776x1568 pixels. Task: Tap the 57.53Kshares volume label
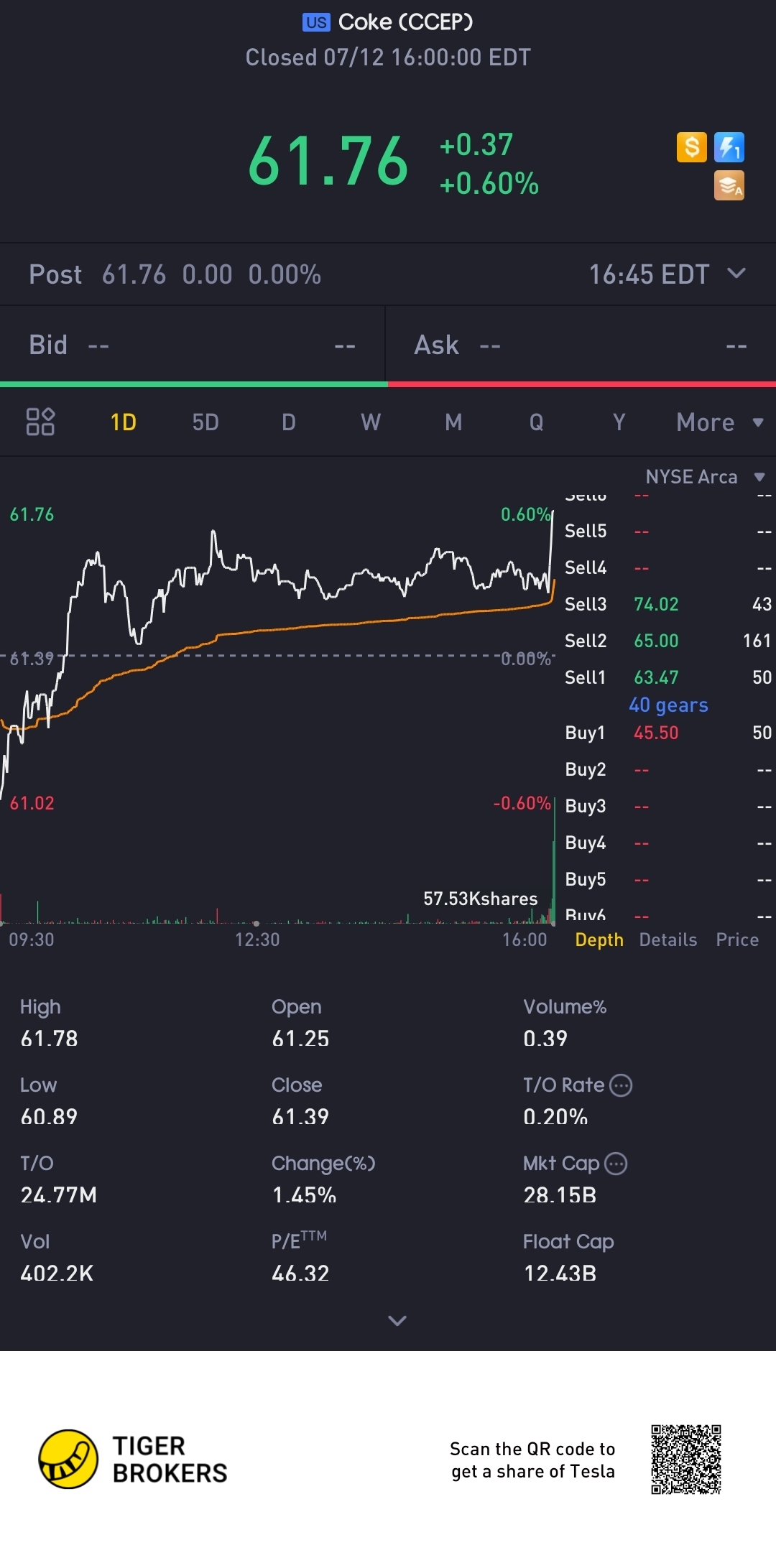[x=480, y=899]
